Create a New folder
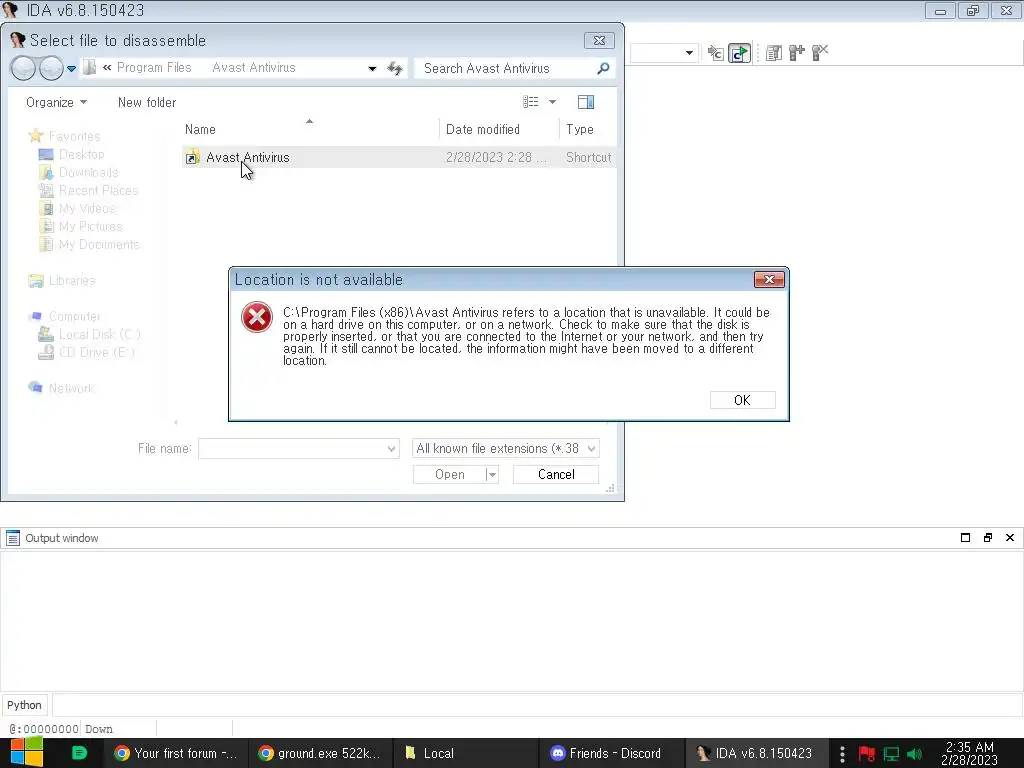The width and height of the screenshot is (1024, 768). [147, 103]
